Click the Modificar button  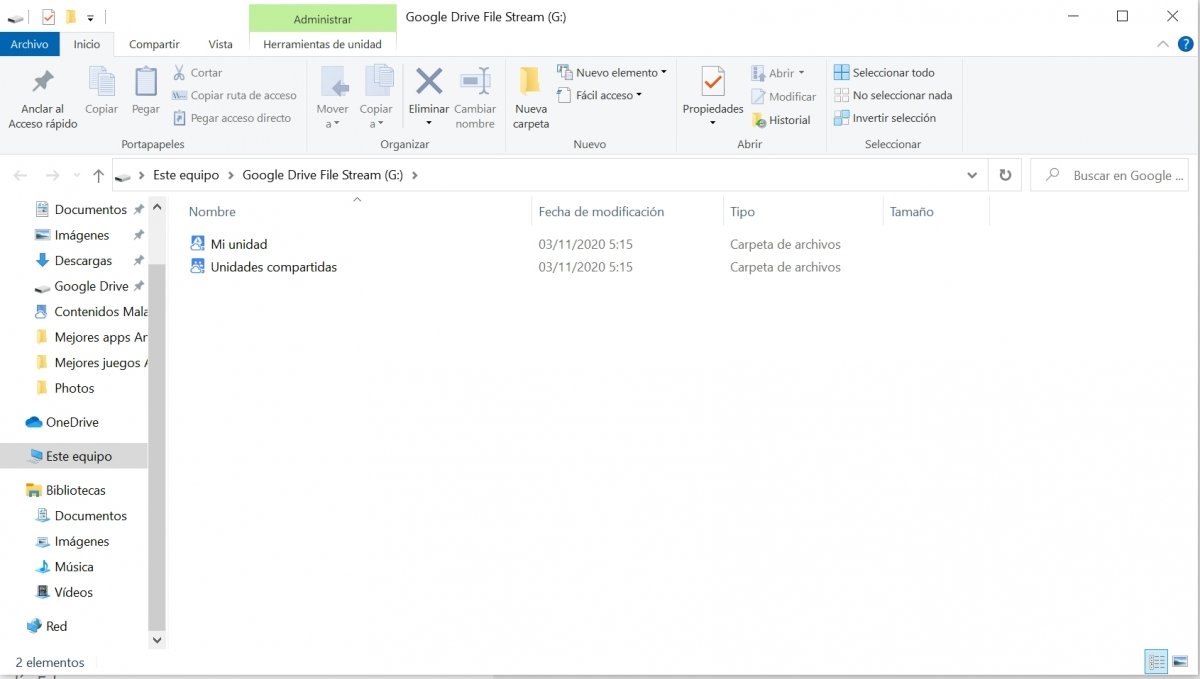pos(783,97)
